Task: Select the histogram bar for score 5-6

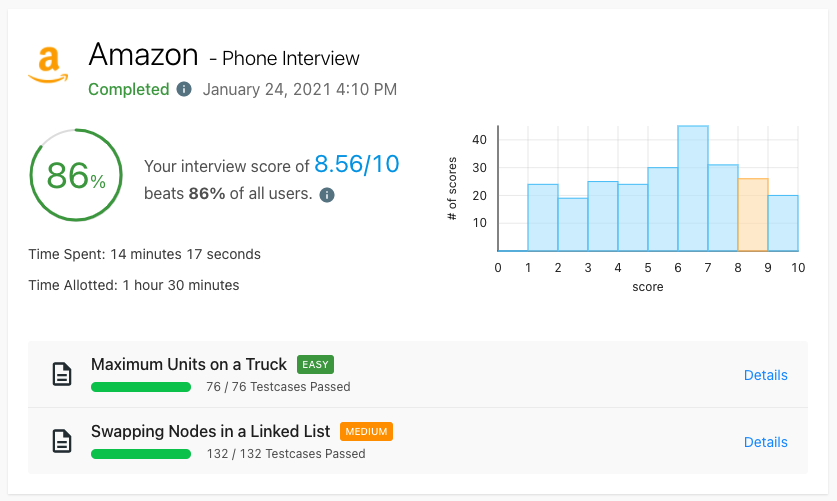Action: (663, 209)
